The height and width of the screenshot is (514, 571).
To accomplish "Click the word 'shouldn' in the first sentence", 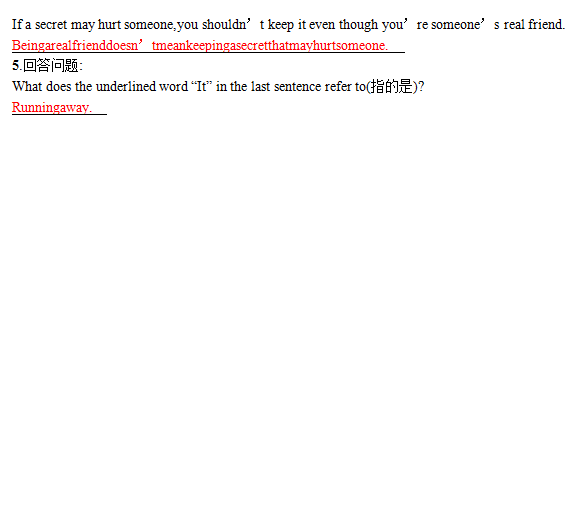I will (x=224, y=25).
